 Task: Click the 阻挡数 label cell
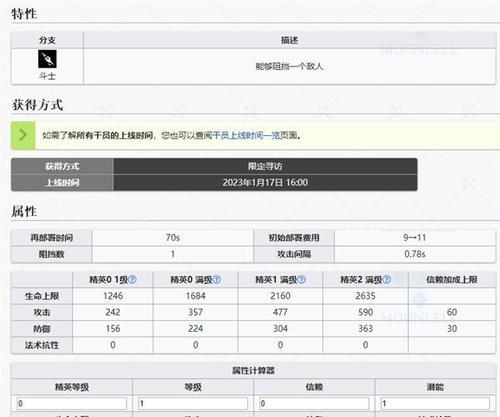pyautogui.click(x=51, y=254)
